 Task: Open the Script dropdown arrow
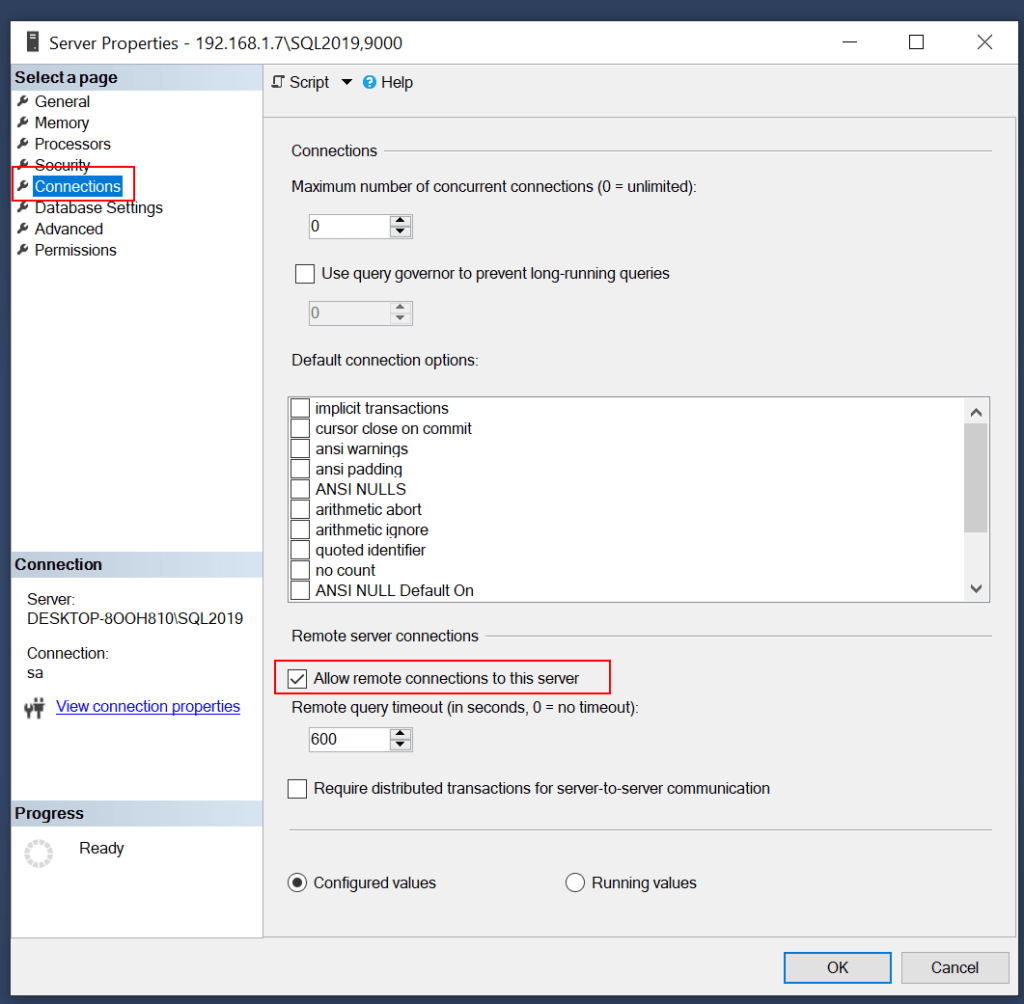click(x=347, y=82)
